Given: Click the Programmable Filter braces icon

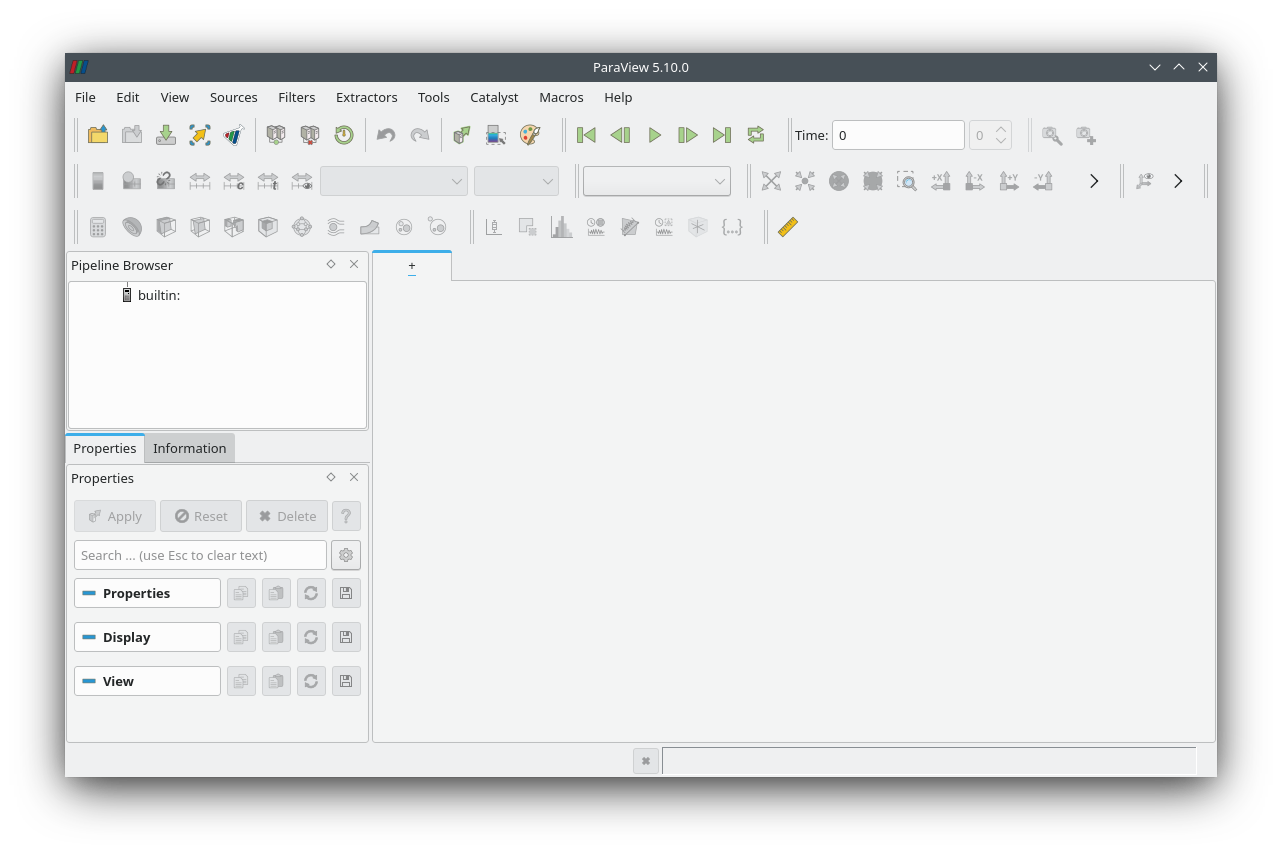Looking at the screenshot, I should (732, 227).
